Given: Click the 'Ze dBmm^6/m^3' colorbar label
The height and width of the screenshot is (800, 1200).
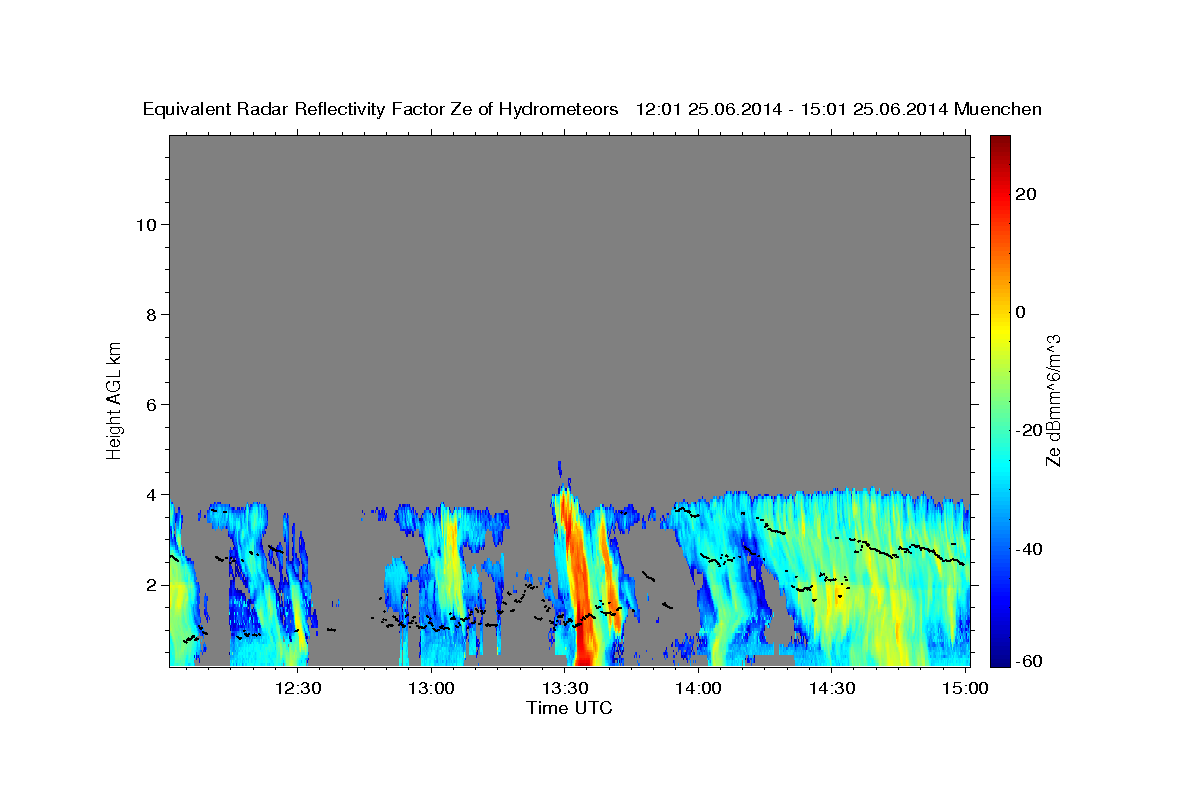Looking at the screenshot, I should (x=1053, y=401).
